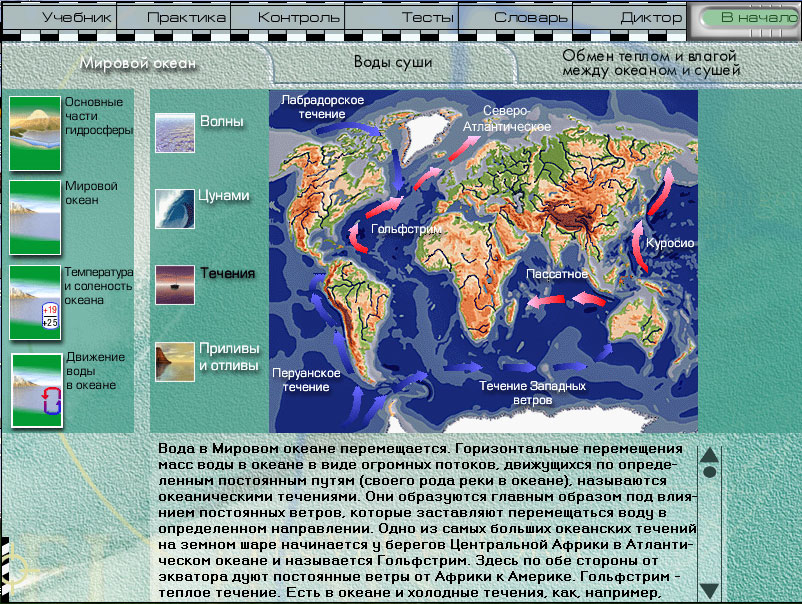Click the Волны topic label

221,121
